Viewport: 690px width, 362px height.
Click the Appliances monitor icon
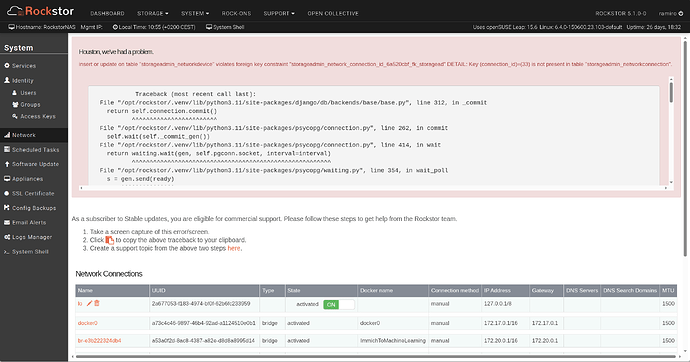click(x=7, y=179)
